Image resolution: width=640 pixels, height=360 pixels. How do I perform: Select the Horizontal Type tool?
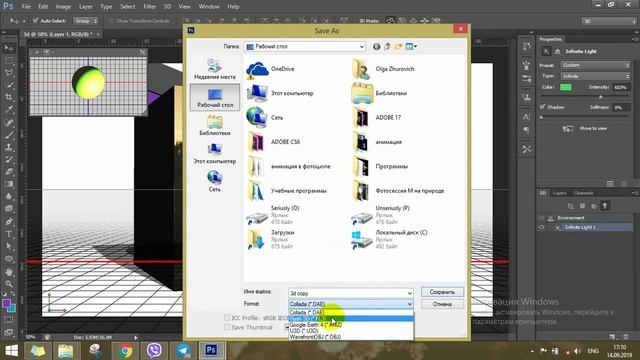pos(9,234)
